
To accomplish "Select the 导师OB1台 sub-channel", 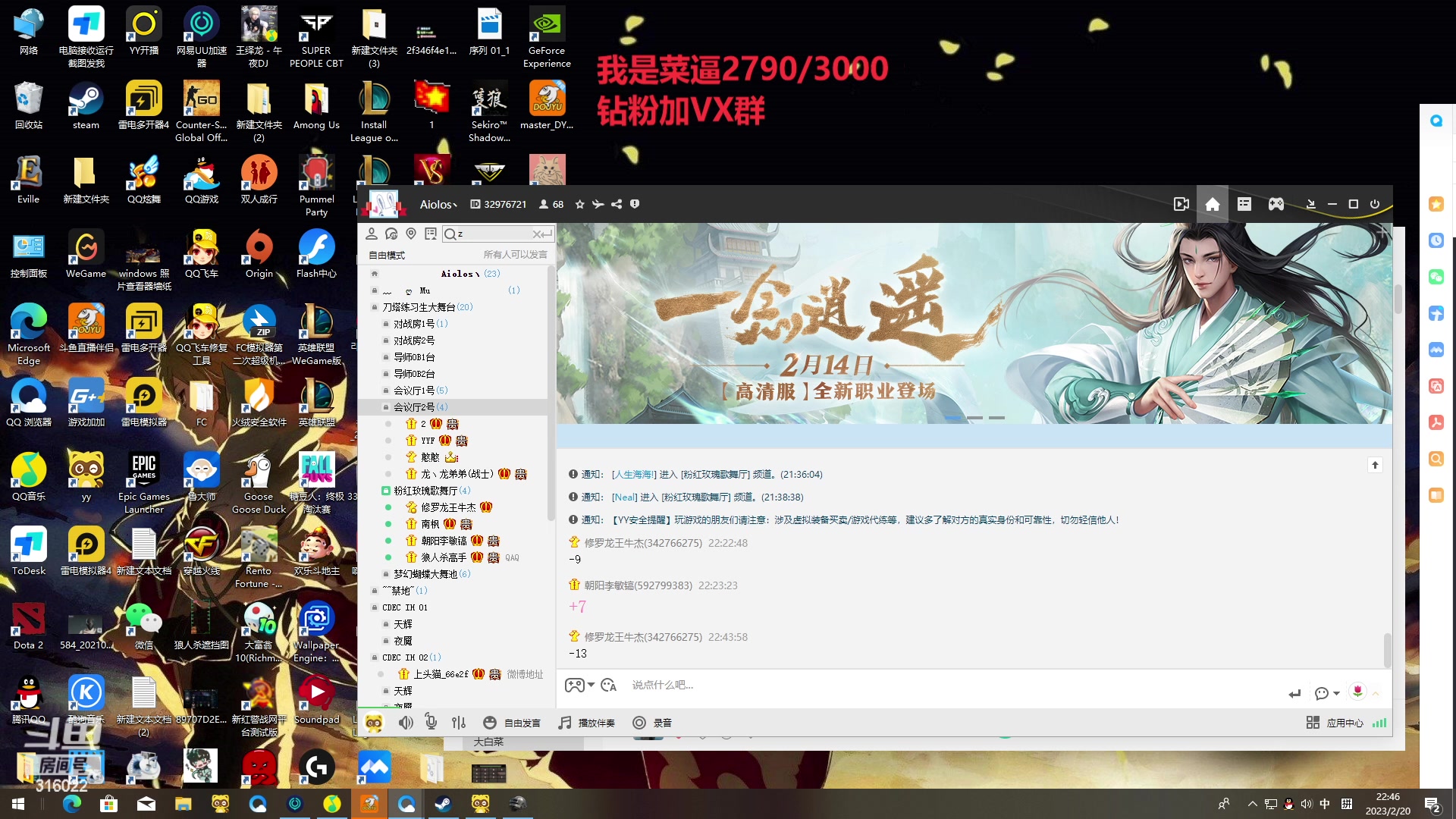I will coord(414,357).
